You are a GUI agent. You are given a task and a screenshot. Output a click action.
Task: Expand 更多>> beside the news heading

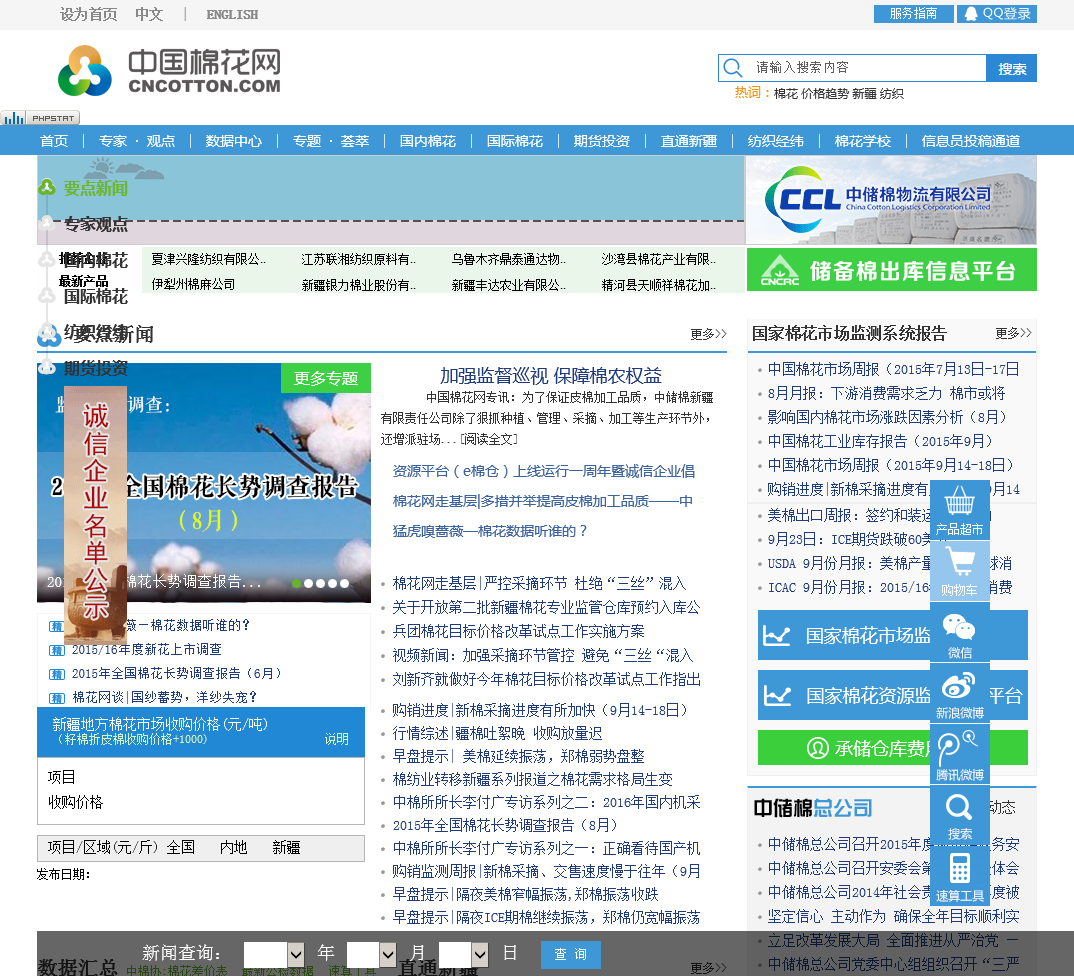pos(708,334)
